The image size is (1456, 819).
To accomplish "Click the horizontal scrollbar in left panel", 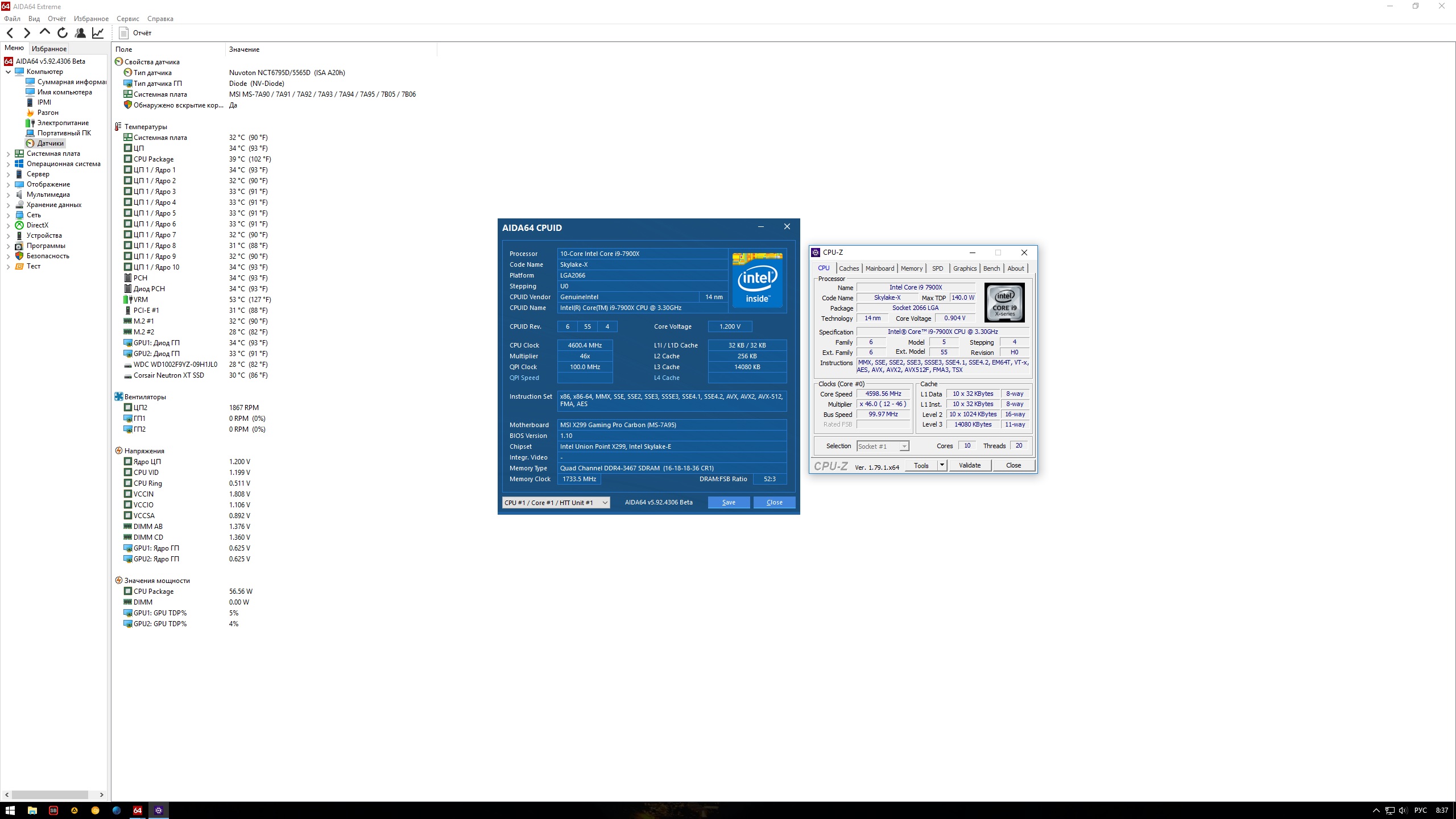I will coord(50,795).
